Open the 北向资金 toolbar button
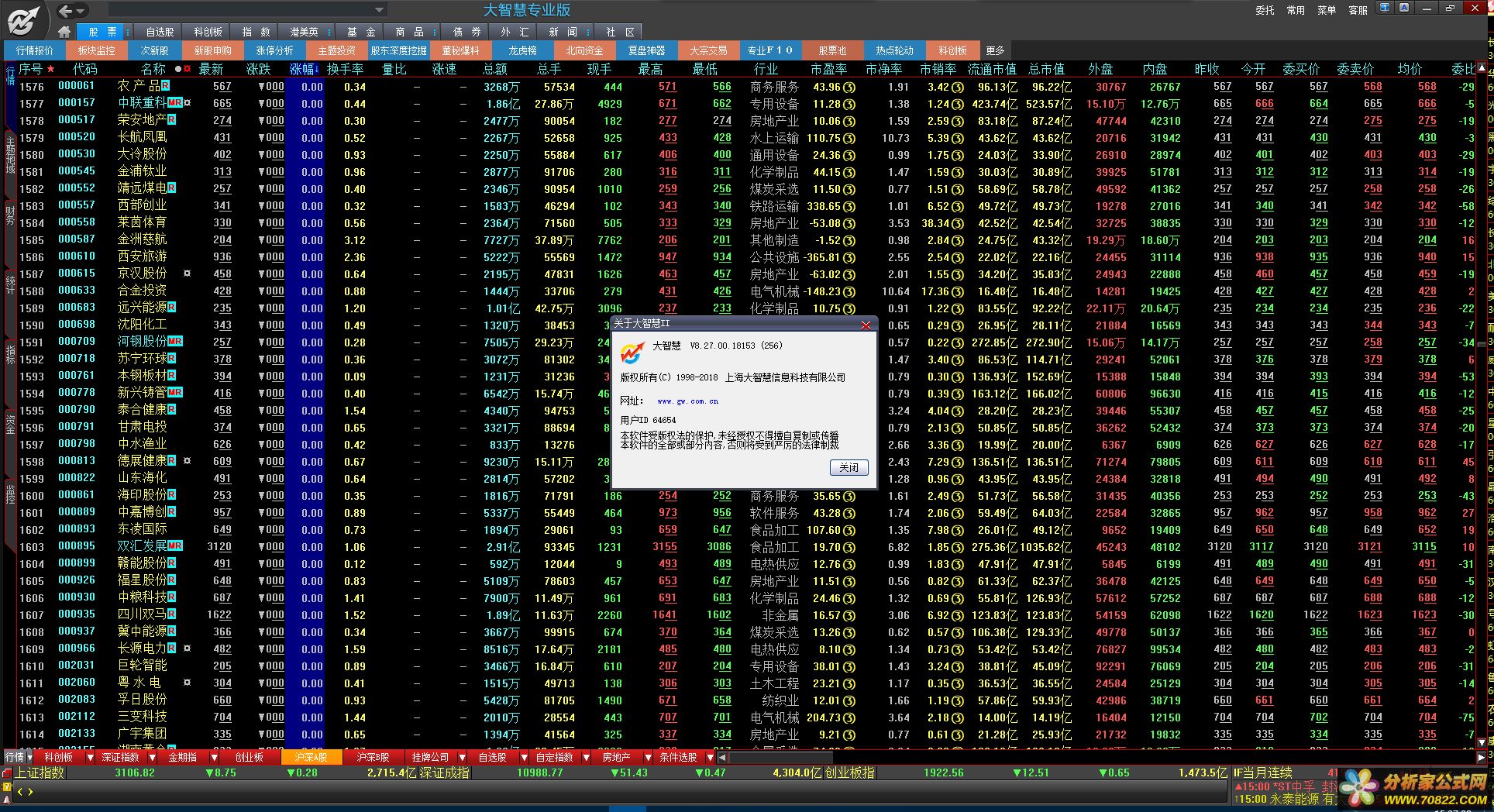1494x812 pixels. (x=584, y=50)
